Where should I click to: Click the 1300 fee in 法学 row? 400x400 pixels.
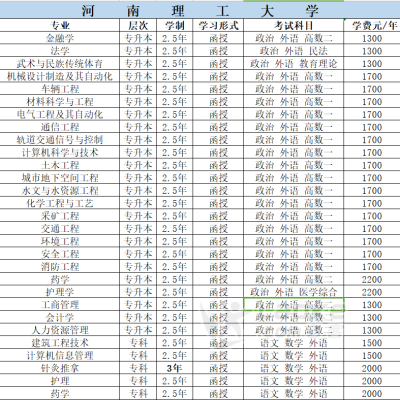[x=372, y=51]
